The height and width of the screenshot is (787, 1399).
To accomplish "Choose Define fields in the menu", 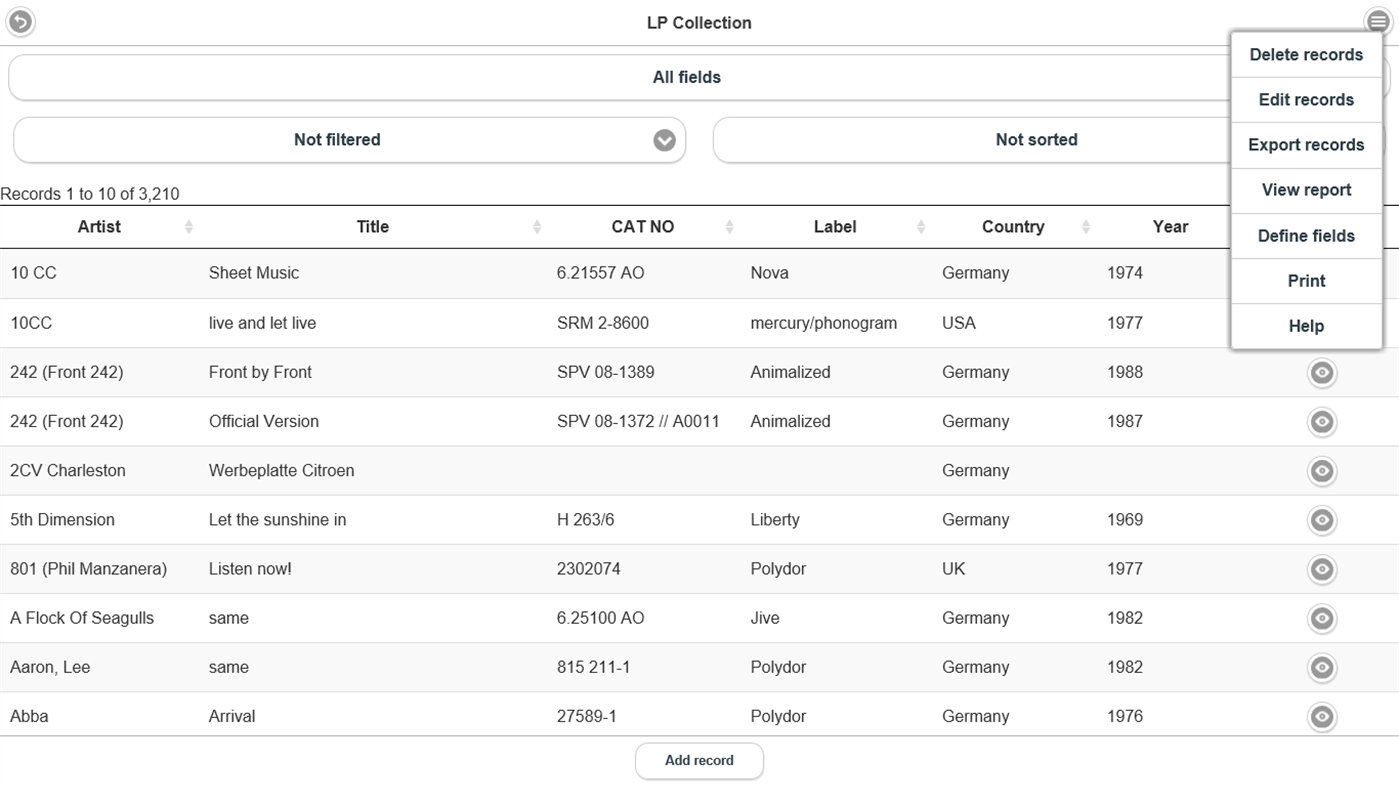I will tap(1306, 235).
